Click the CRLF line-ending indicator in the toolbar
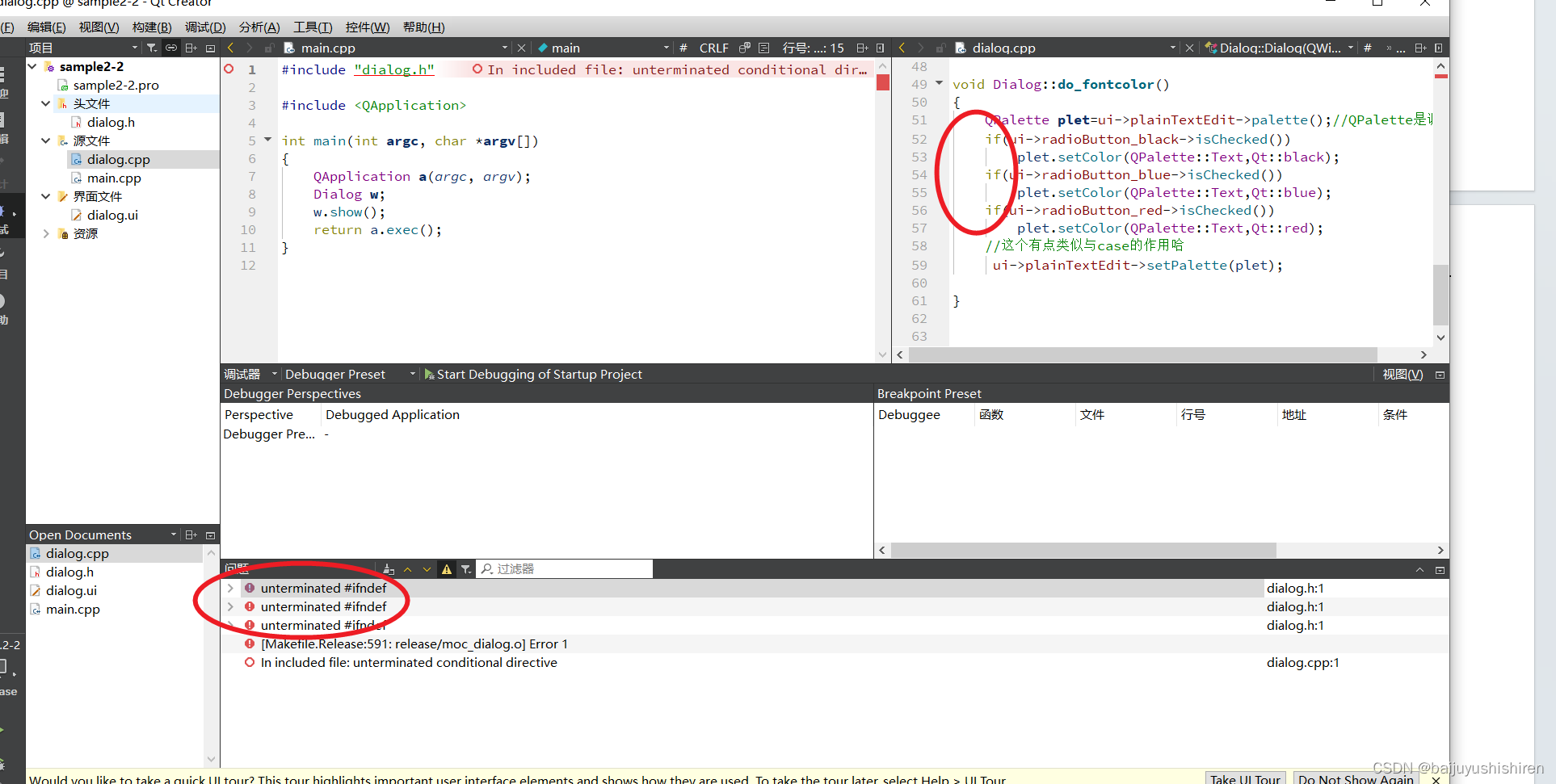This screenshot has width=1556, height=784. point(714,48)
